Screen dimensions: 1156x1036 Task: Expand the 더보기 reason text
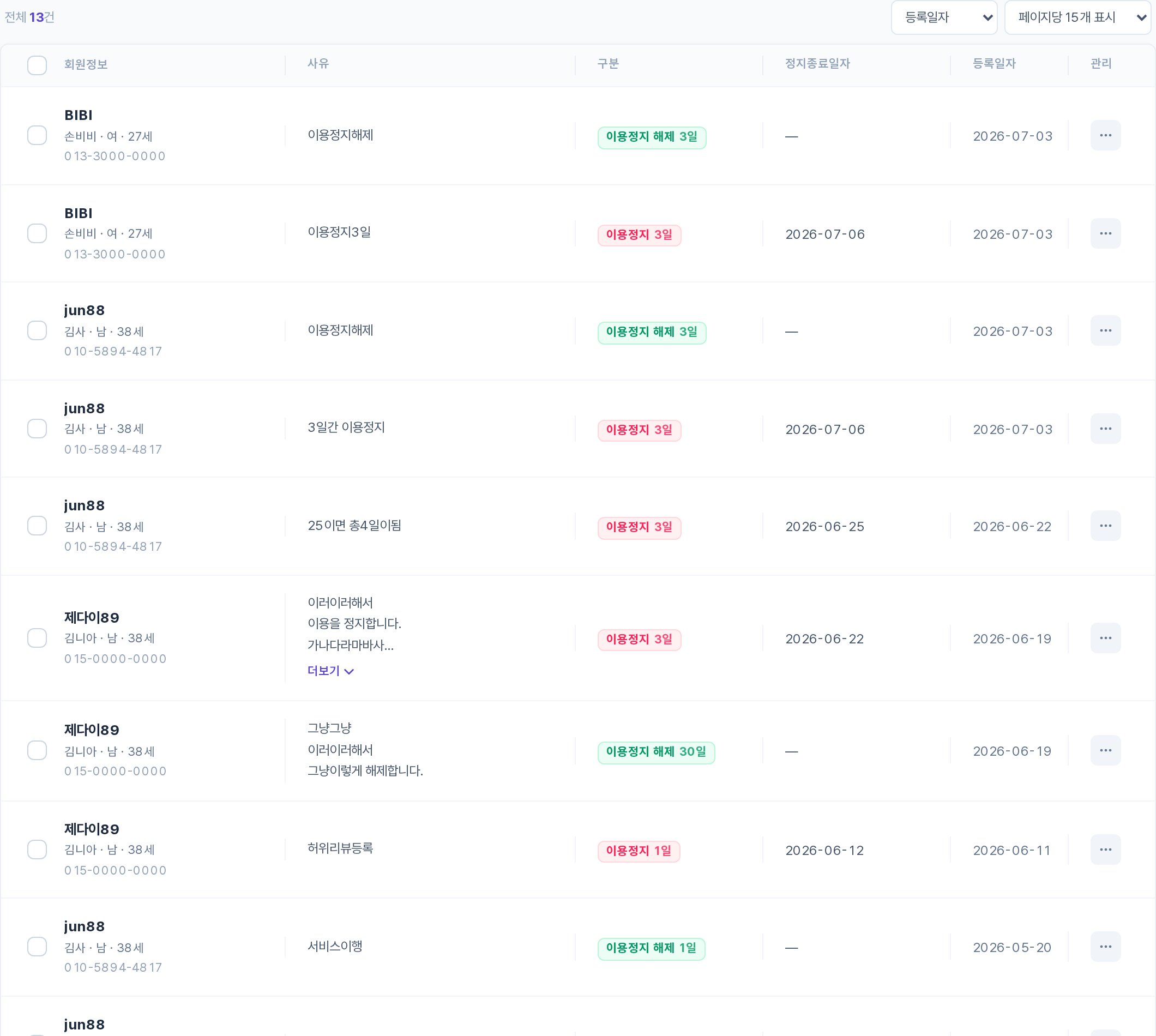330,671
